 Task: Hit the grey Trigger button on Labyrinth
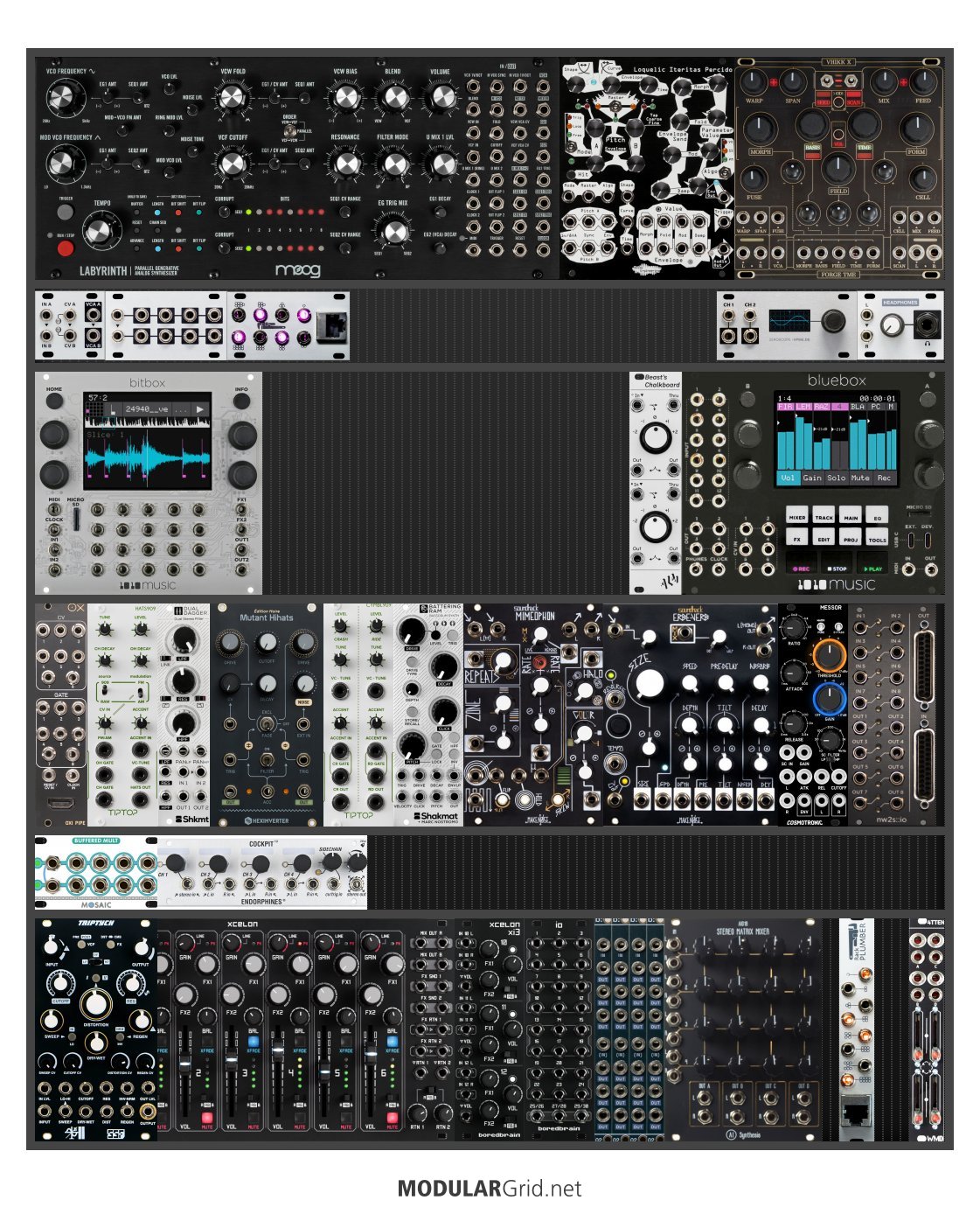pyautogui.click(x=66, y=212)
